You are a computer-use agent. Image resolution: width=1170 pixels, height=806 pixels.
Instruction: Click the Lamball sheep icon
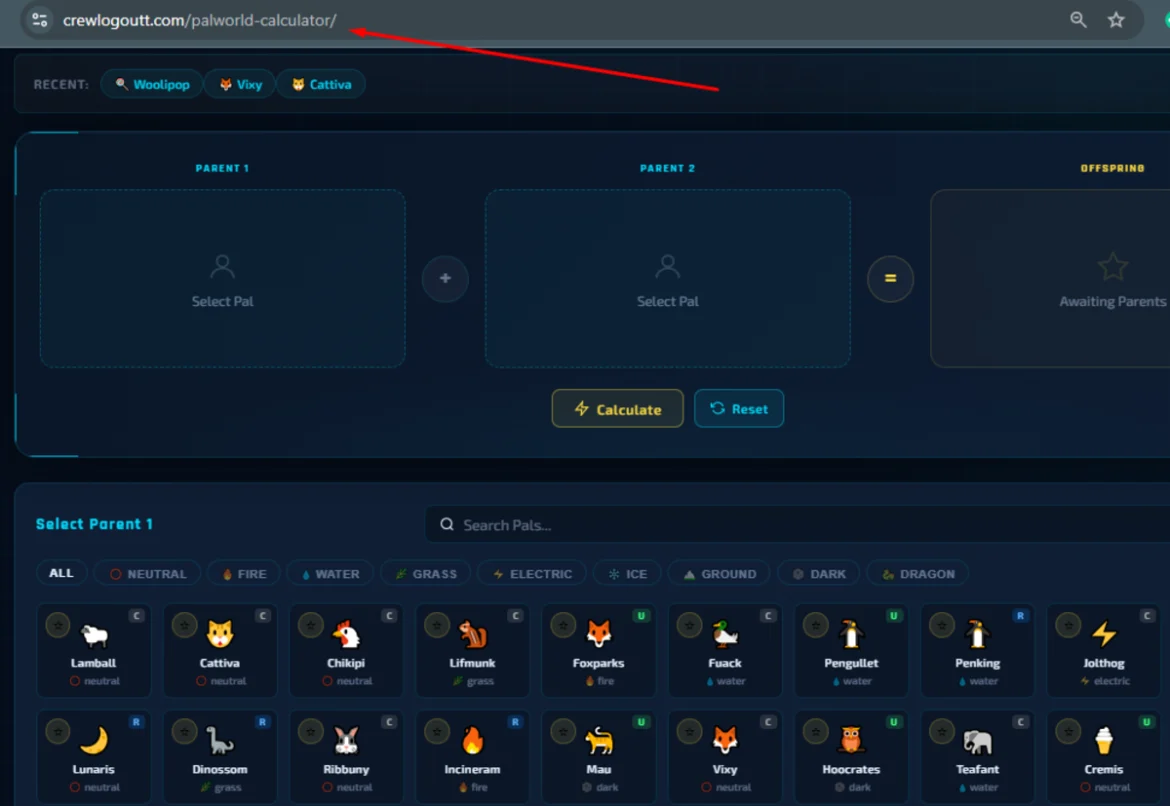[x=94, y=635]
